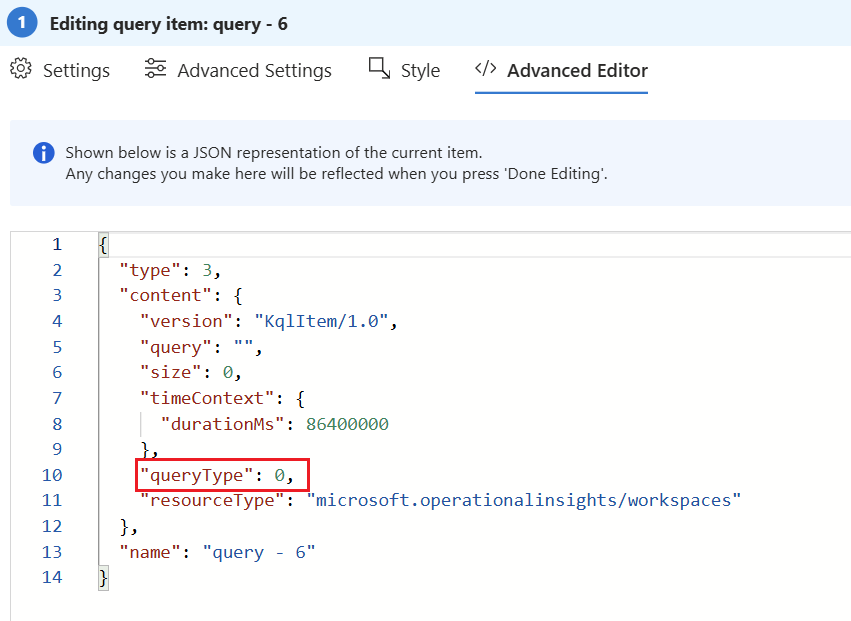Click the resourceType workspaces string value
851x621 pixels.
point(524,500)
